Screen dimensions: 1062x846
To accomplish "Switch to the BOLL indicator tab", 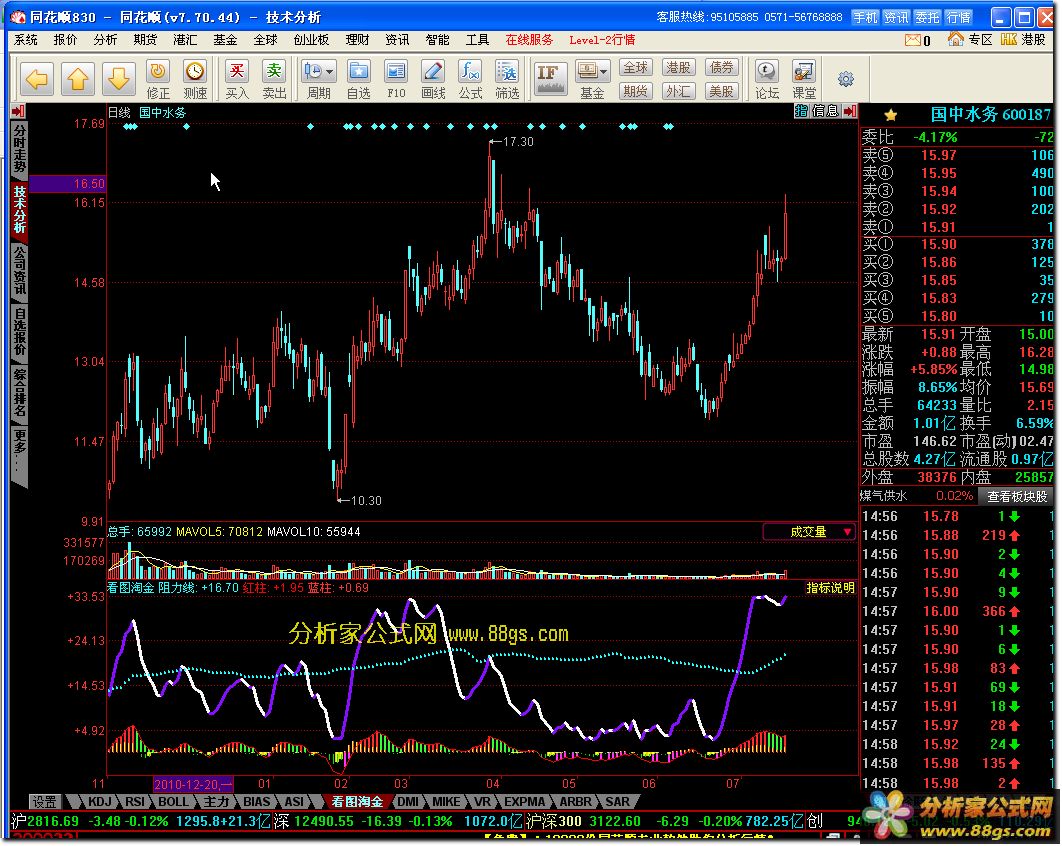I will [173, 801].
